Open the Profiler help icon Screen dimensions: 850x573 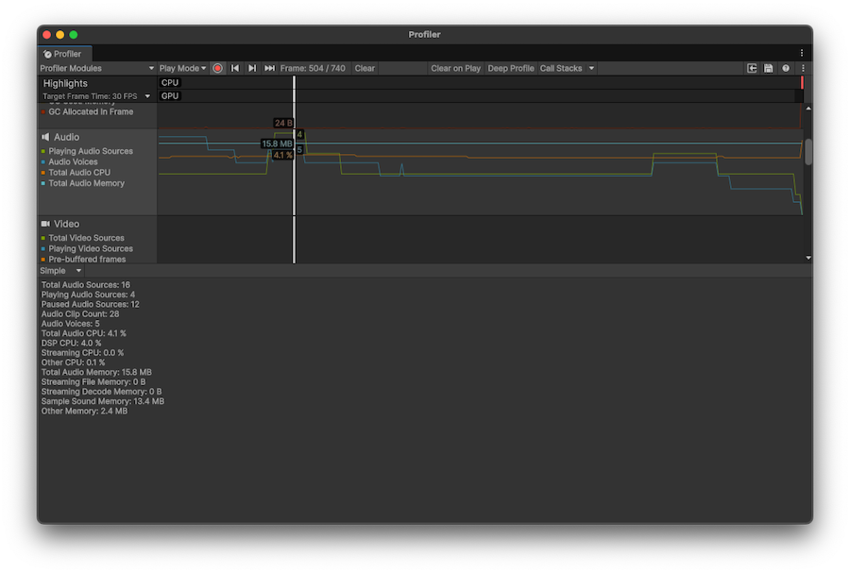point(785,68)
